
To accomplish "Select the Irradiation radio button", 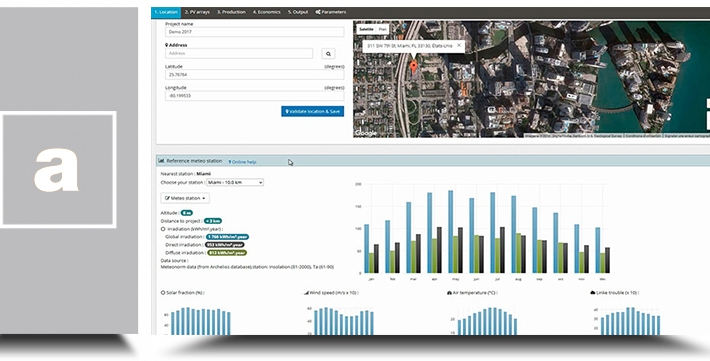I will tap(163, 229).
